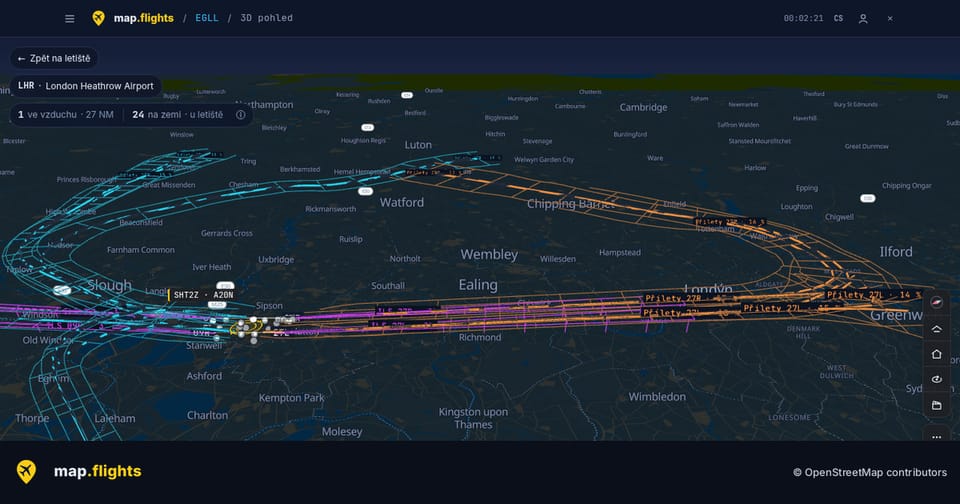Click the Wimbledon map label

(x=657, y=397)
